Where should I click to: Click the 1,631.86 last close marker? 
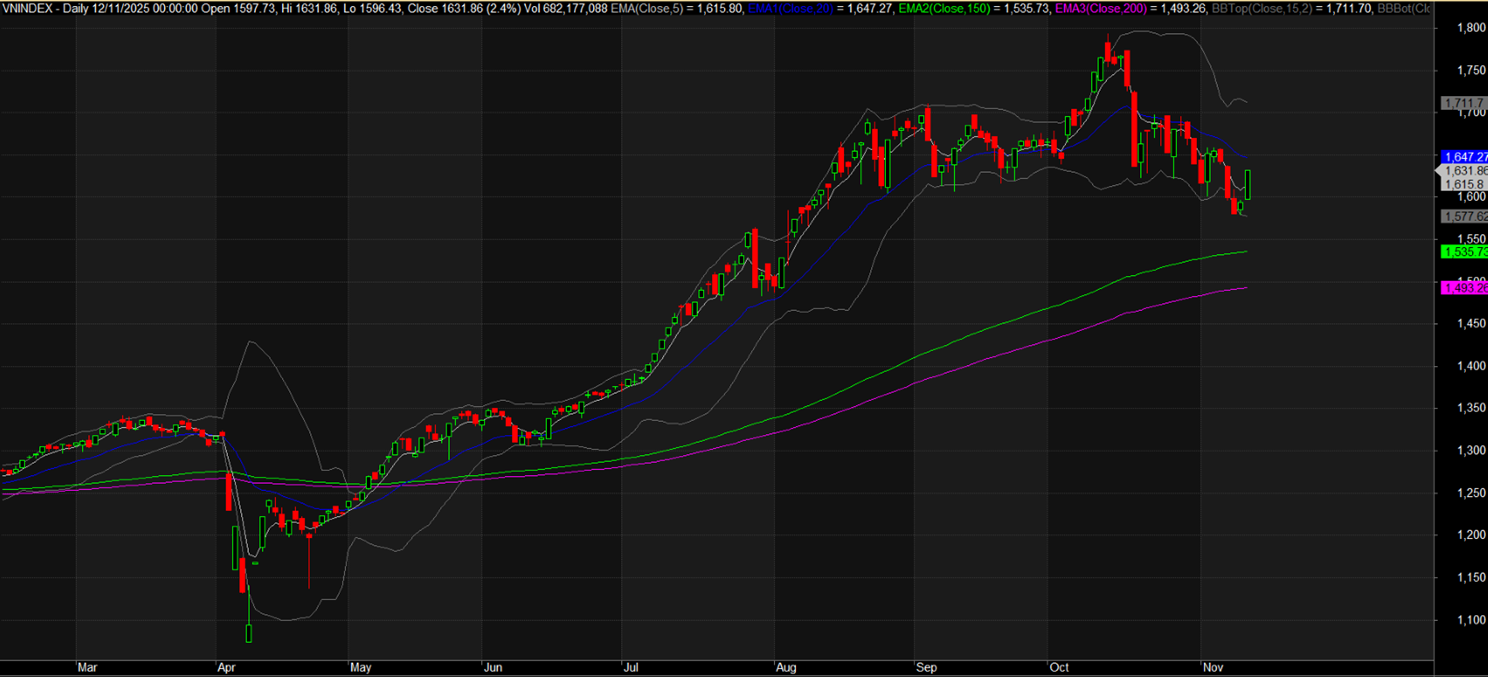tap(1464, 171)
